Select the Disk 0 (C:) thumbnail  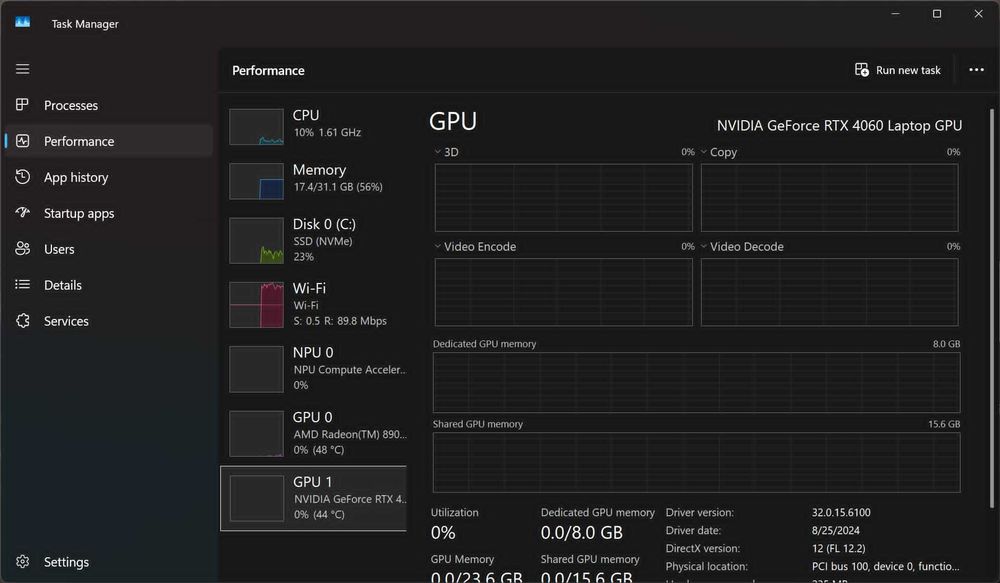click(x=256, y=240)
